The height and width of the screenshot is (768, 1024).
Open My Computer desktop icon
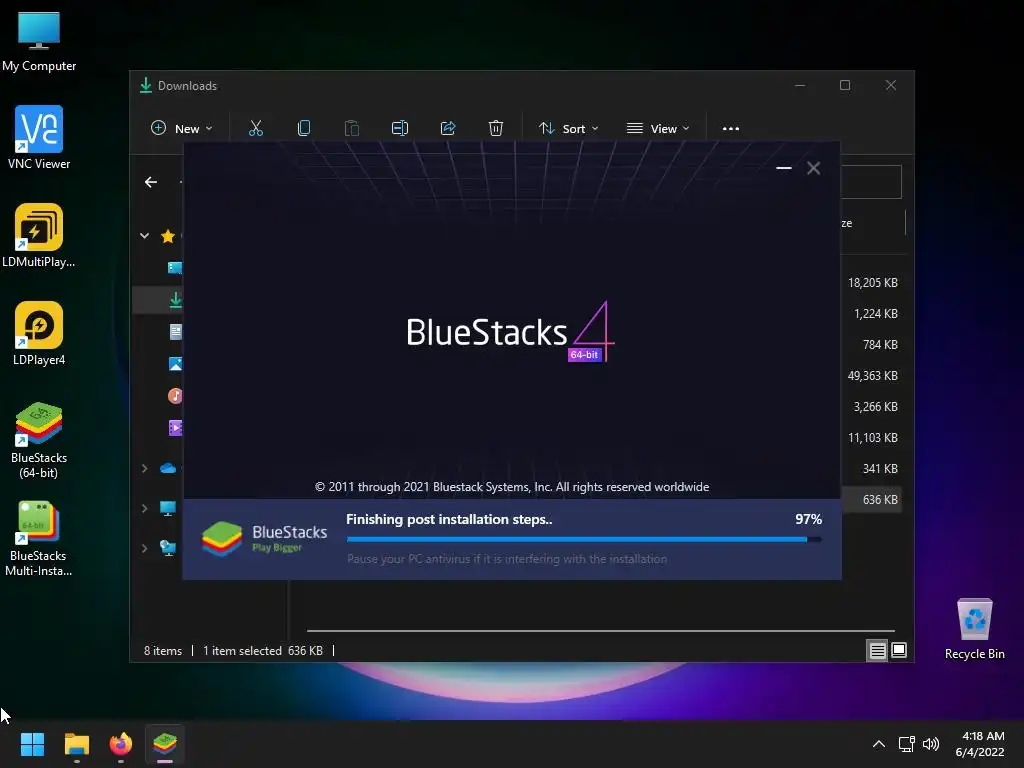[x=39, y=40]
